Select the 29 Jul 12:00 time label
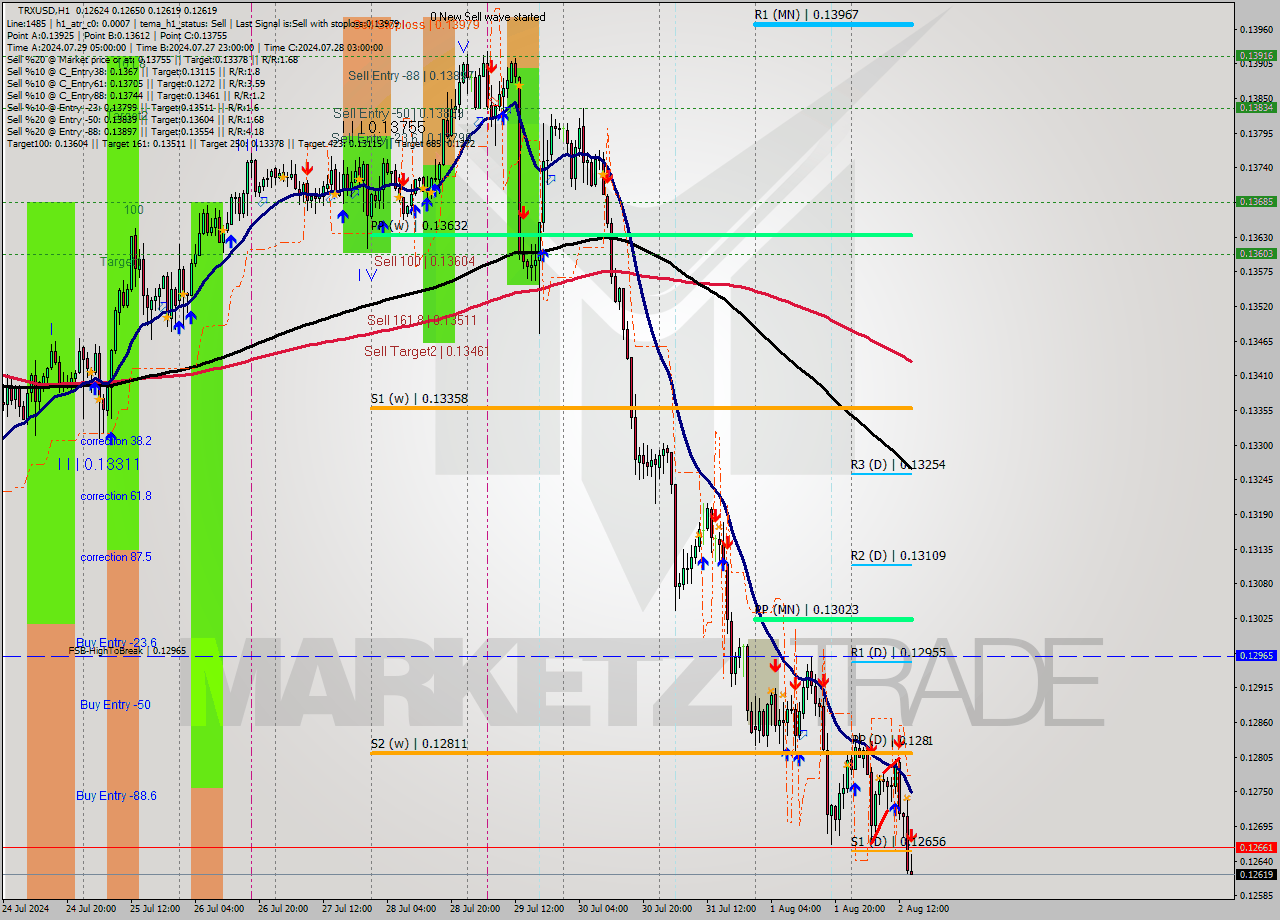The height and width of the screenshot is (920, 1280). pos(539,909)
